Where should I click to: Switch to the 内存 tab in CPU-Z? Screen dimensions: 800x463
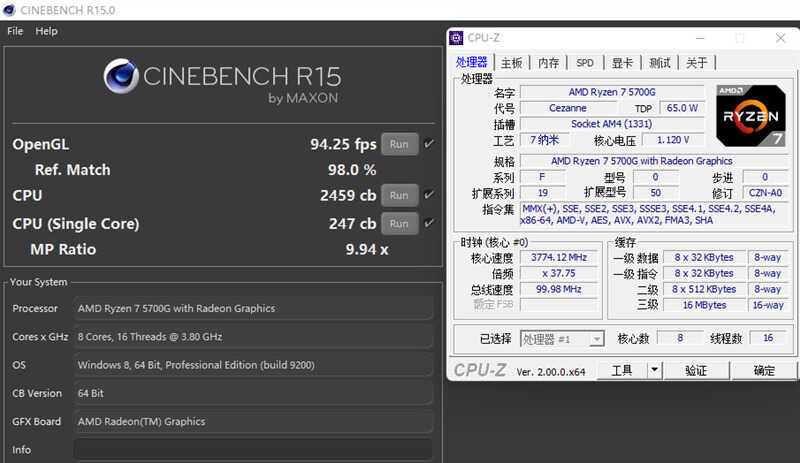pyautogui.click(x=548, y=63)
